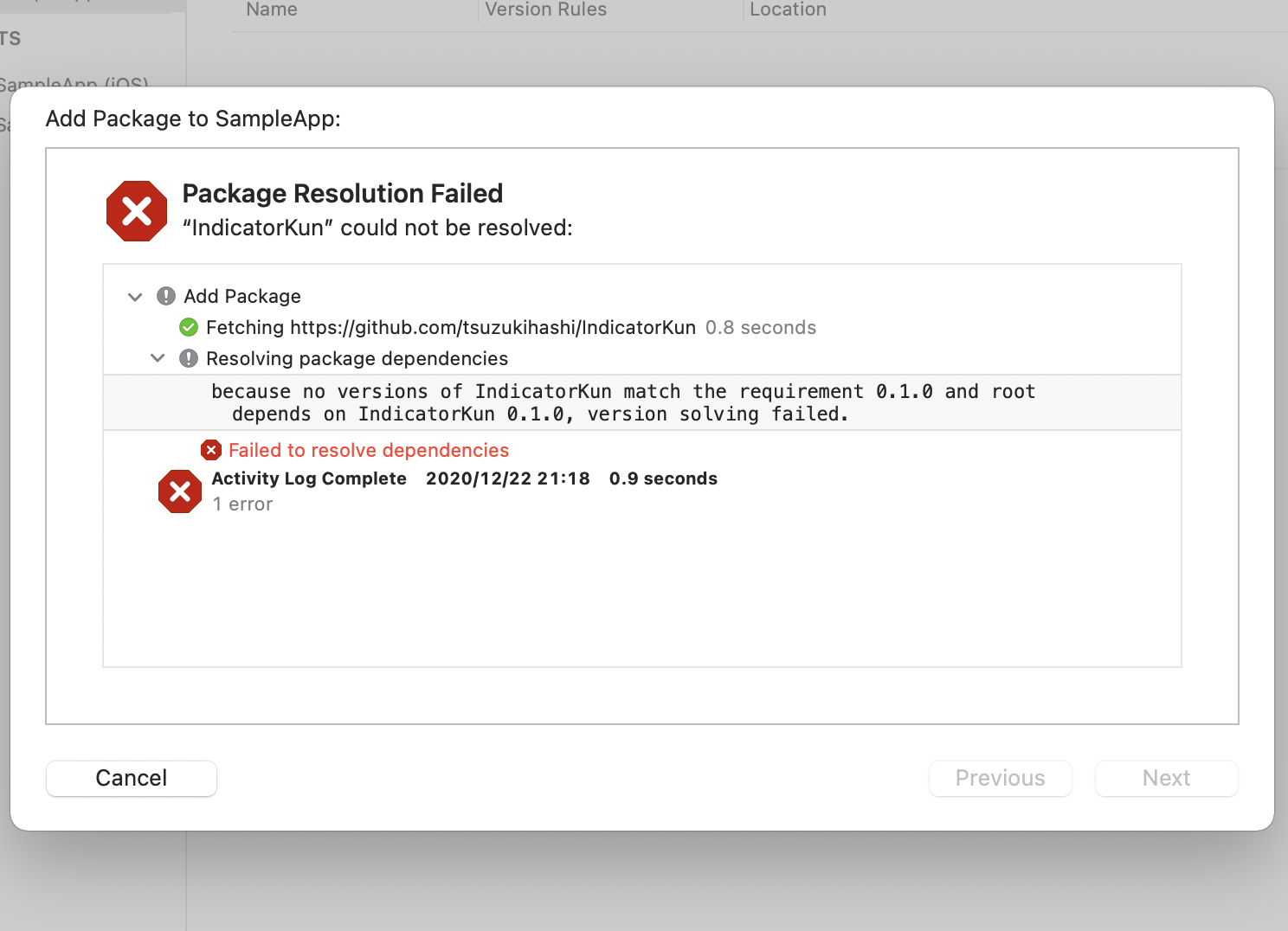
Task: Click the Location column header
Action: point(788,10)
